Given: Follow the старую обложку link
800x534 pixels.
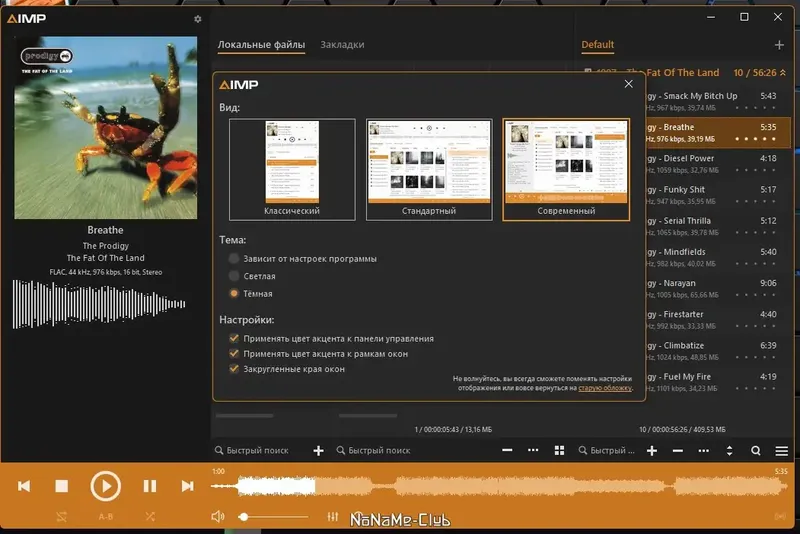Looking at the screenshot, I should (605, 388).
